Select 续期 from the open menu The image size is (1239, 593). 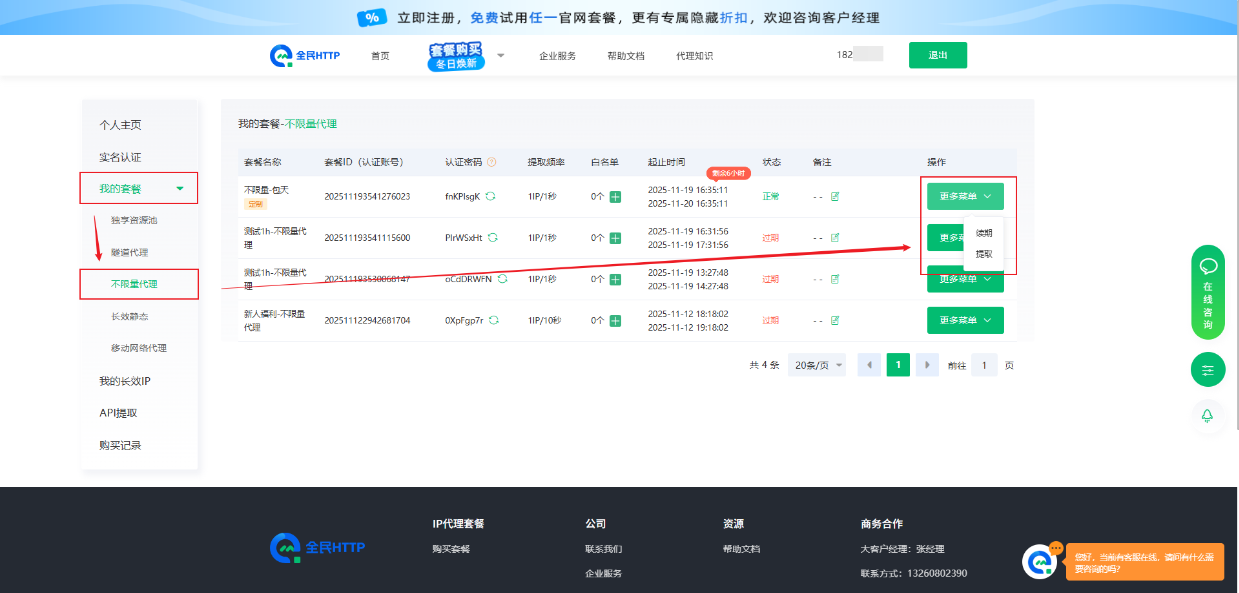click(x=984, y=233)
